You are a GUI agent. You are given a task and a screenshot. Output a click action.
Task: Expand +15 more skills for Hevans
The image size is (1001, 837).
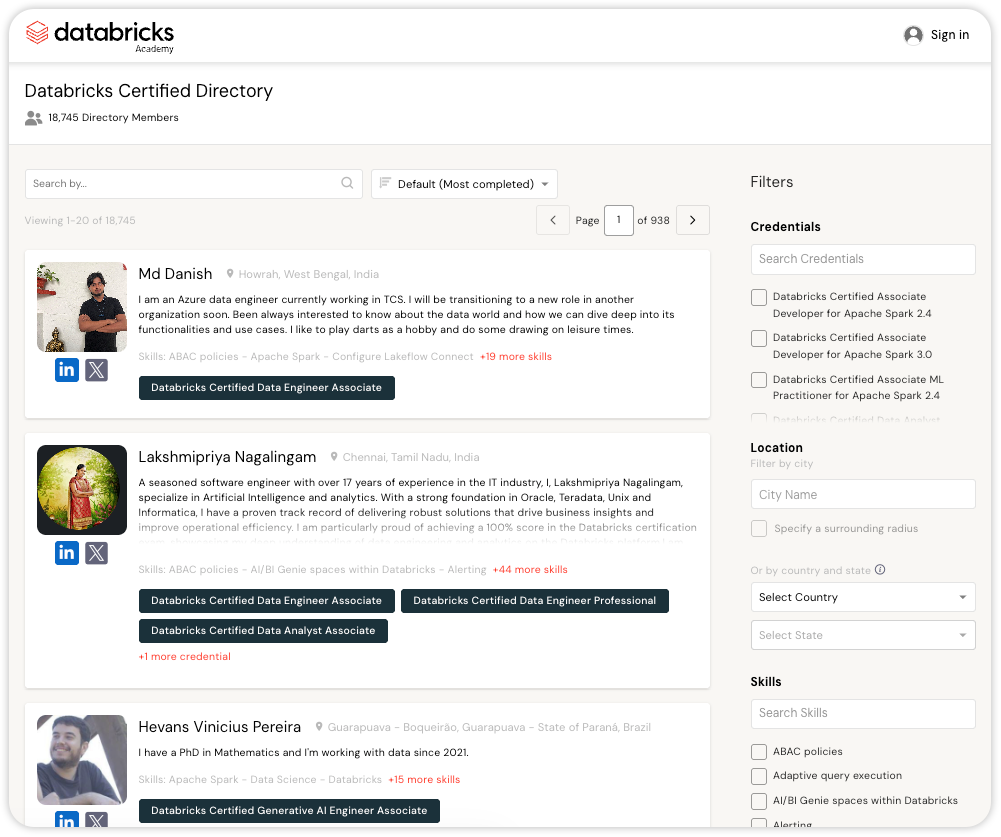click(424, 780)
